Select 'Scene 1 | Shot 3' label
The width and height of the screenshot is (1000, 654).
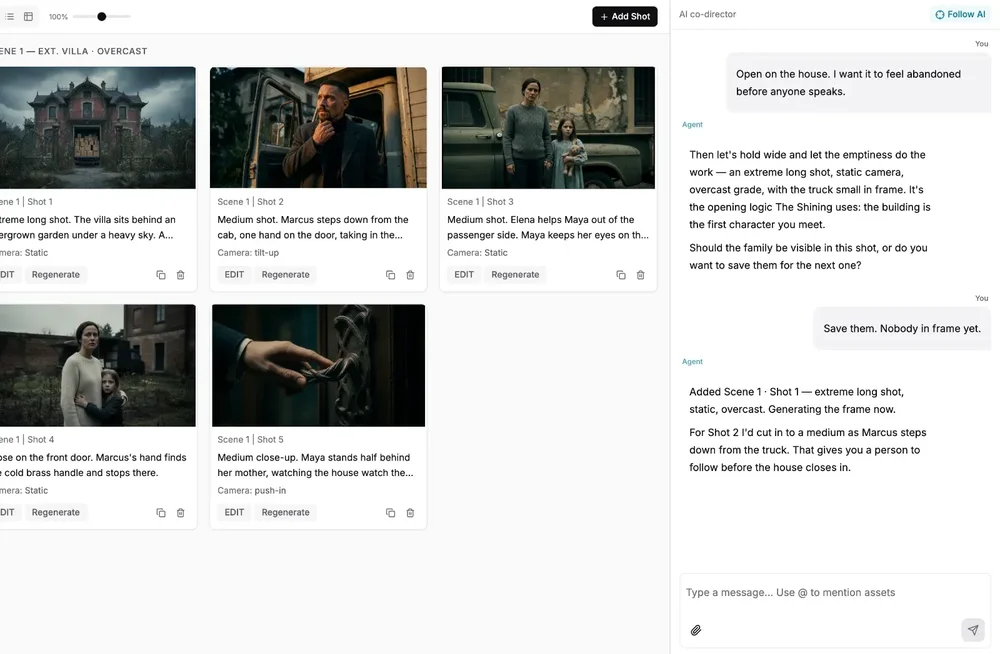[x=480, y=202]
